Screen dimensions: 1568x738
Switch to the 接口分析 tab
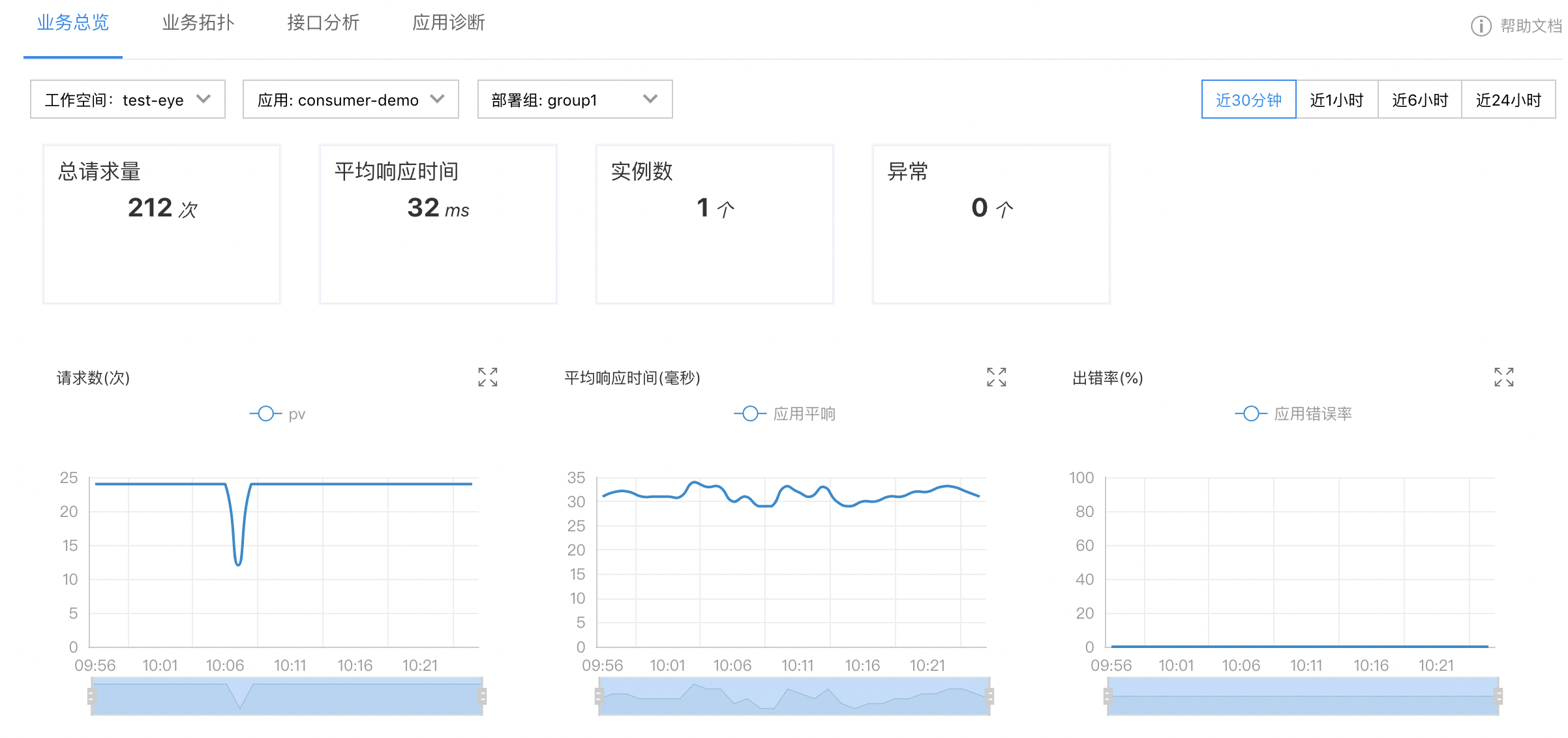pos(323,23)
